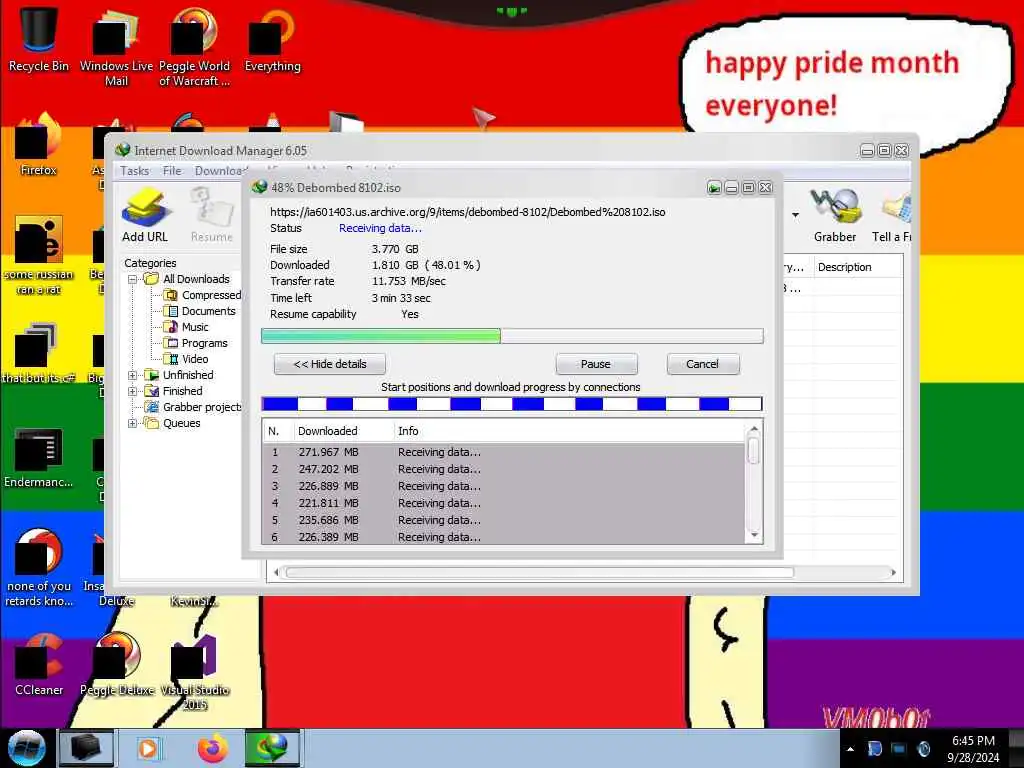
Task: Cancel the Debombed 8102.iso download
Action: 703,364
